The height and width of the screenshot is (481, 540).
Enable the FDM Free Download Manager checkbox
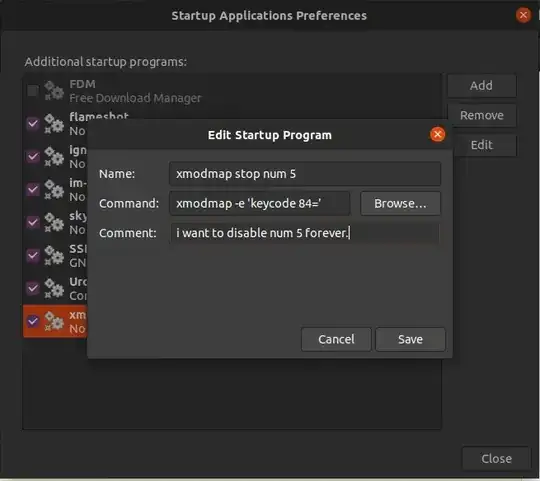(x=33, y=91)
